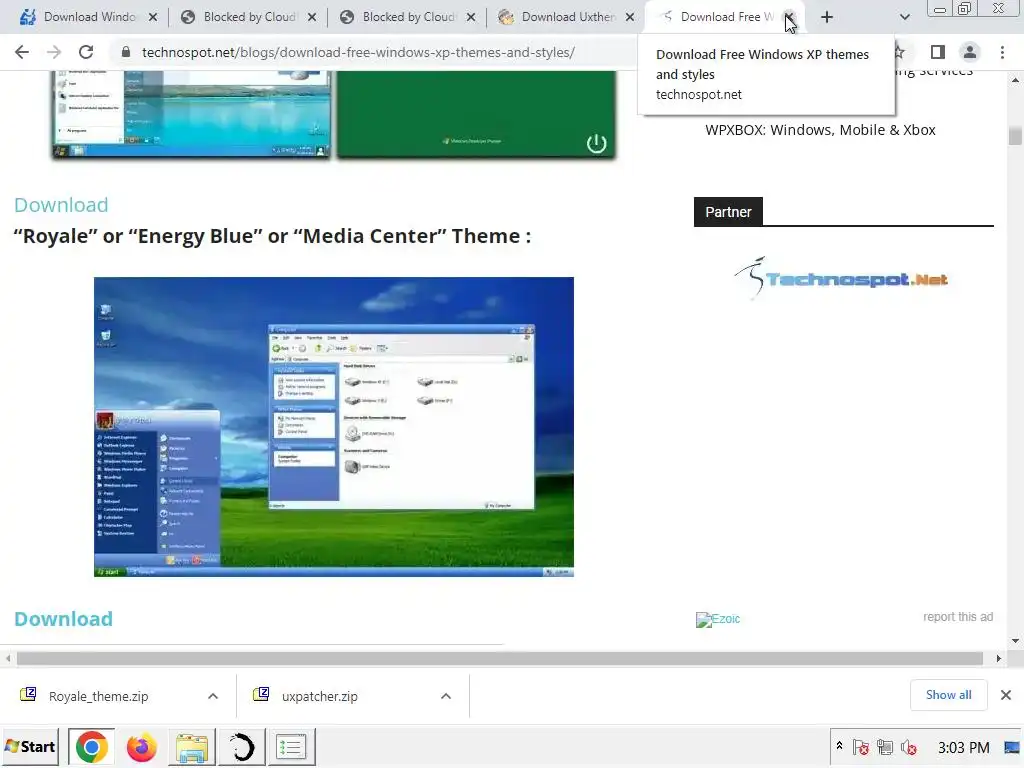Viewport: 1024px width, 768px height.
Task: Click zip file icon beside uxpatcher.zip
Action: tap(261, 694)
